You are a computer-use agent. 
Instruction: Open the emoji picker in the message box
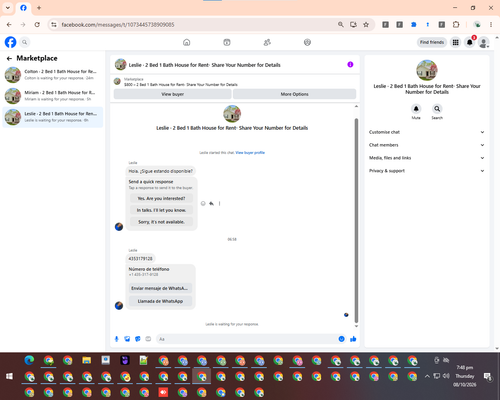coord(341,339)
